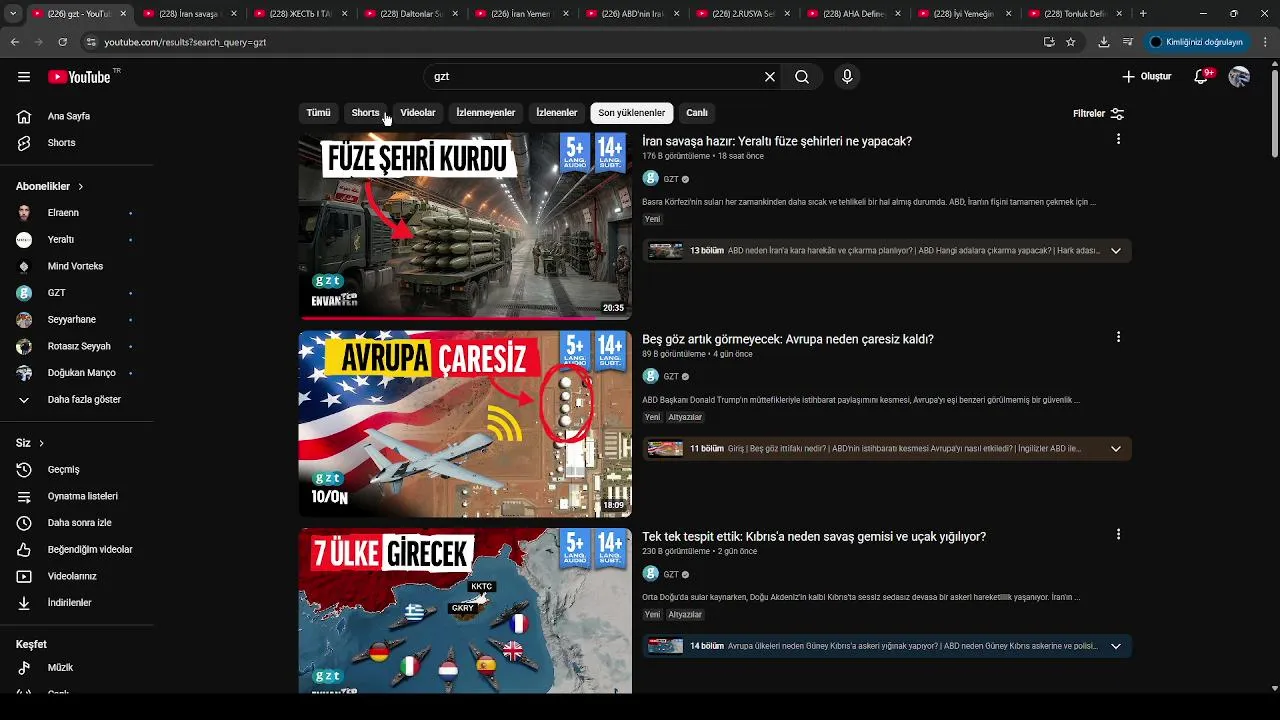Bookmark this page with star icon
This screenshot has height=720, width=1280.
click(1071, 42)
